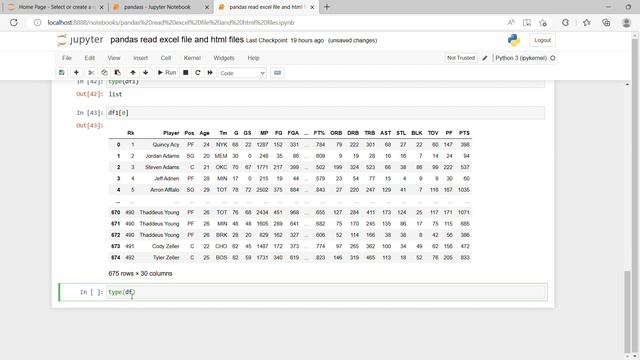This screenshot has width=640, height=360.
Task: Click the 675 rows × 30 columns text
Action: click(x=140, y=273)
